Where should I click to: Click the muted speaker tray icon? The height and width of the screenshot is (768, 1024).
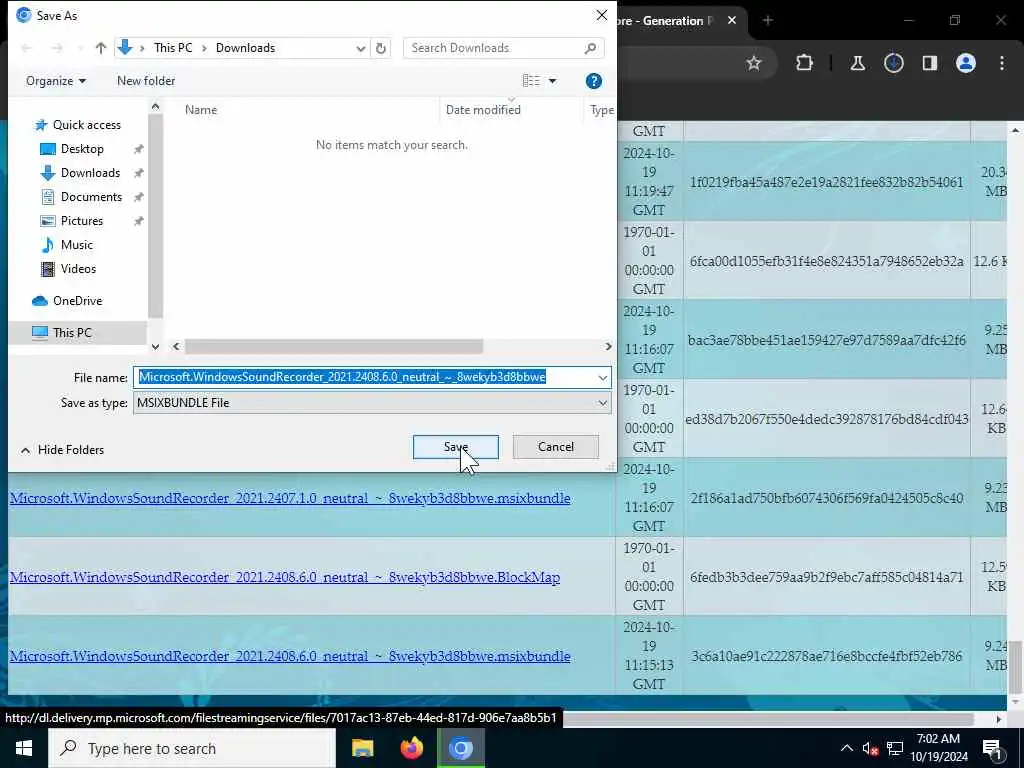(870, 749)
